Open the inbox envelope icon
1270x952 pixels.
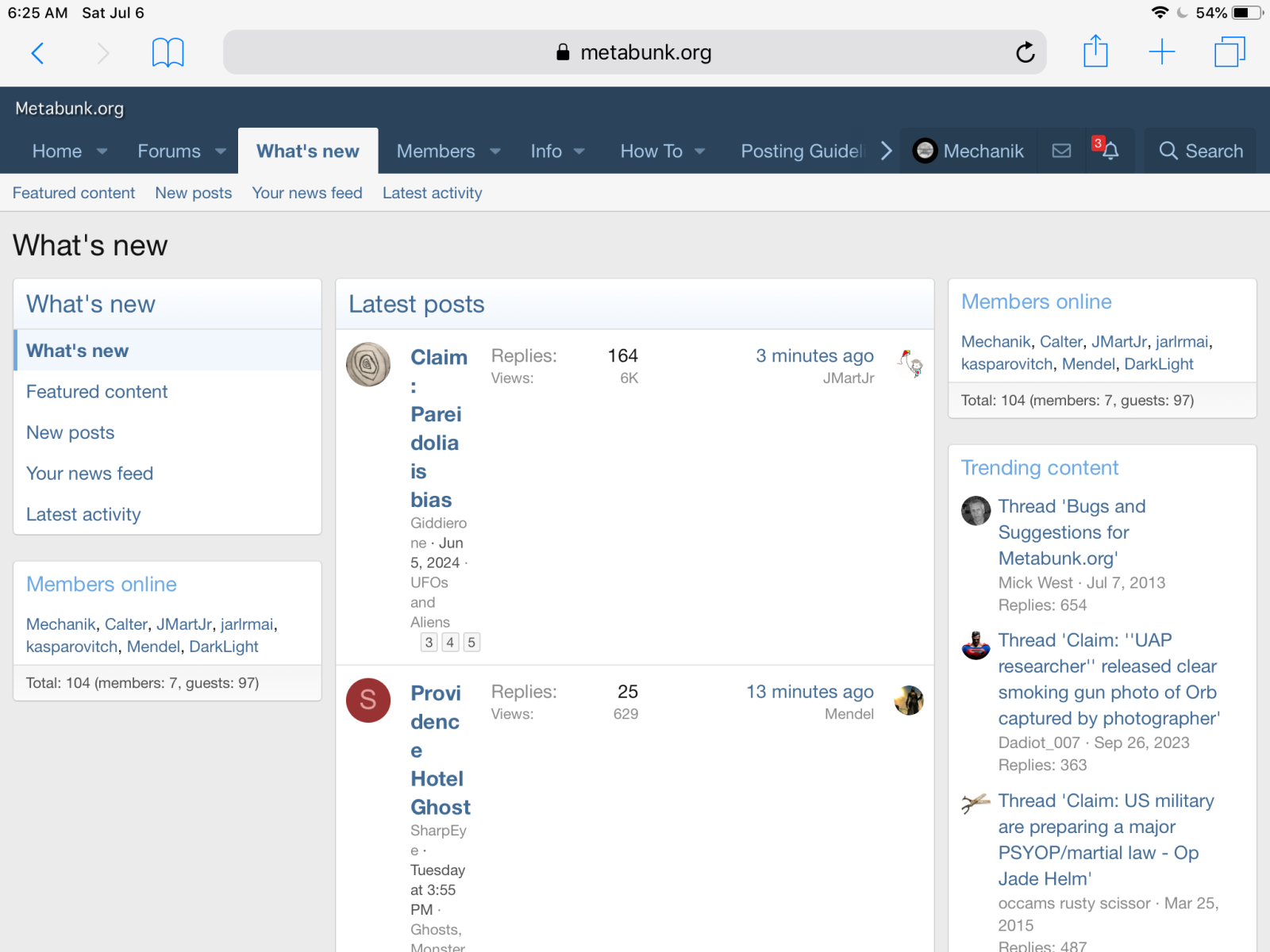[1061, 151]
